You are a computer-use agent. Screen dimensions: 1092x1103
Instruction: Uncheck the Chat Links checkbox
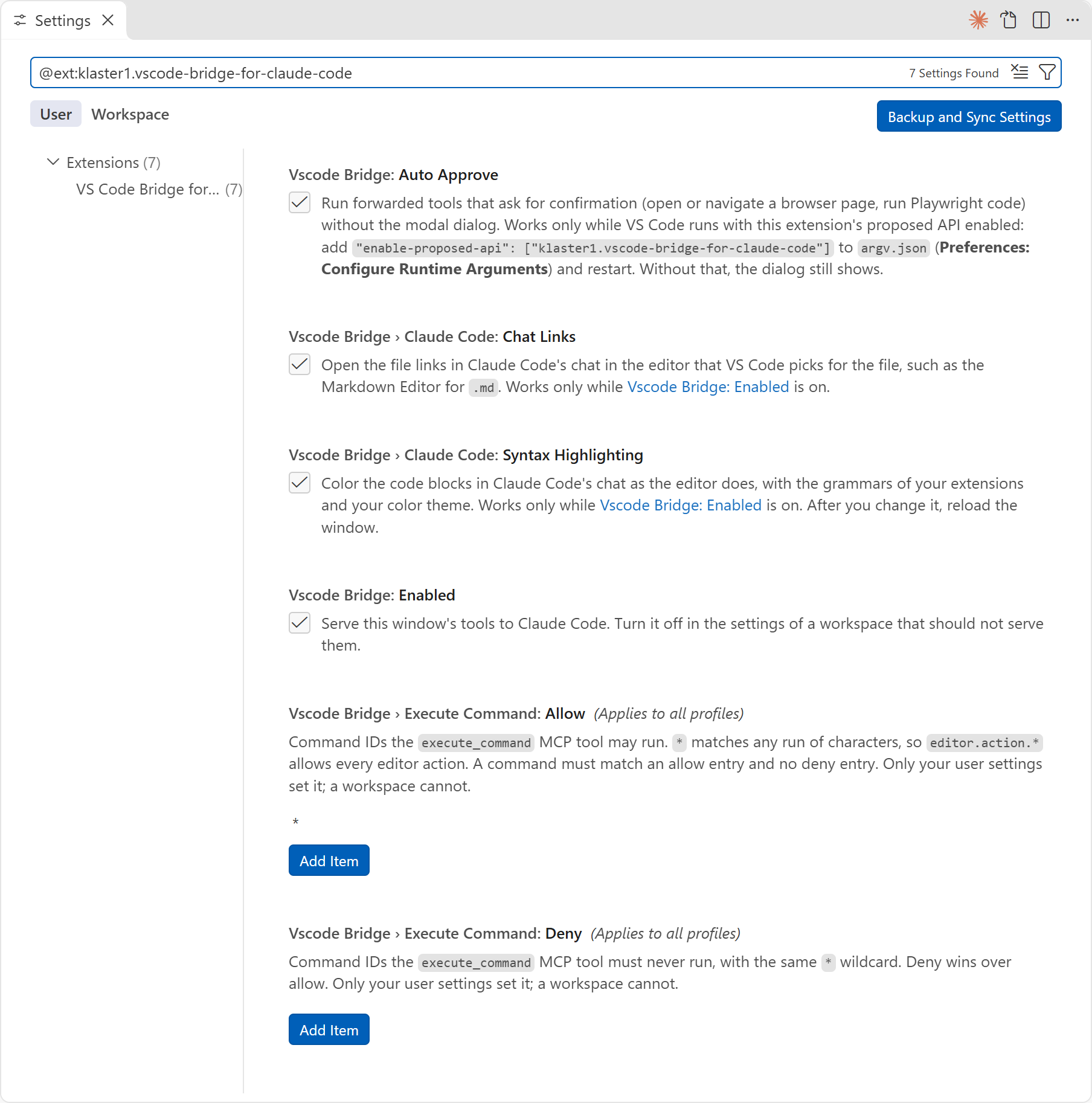(x=300, y=364)
